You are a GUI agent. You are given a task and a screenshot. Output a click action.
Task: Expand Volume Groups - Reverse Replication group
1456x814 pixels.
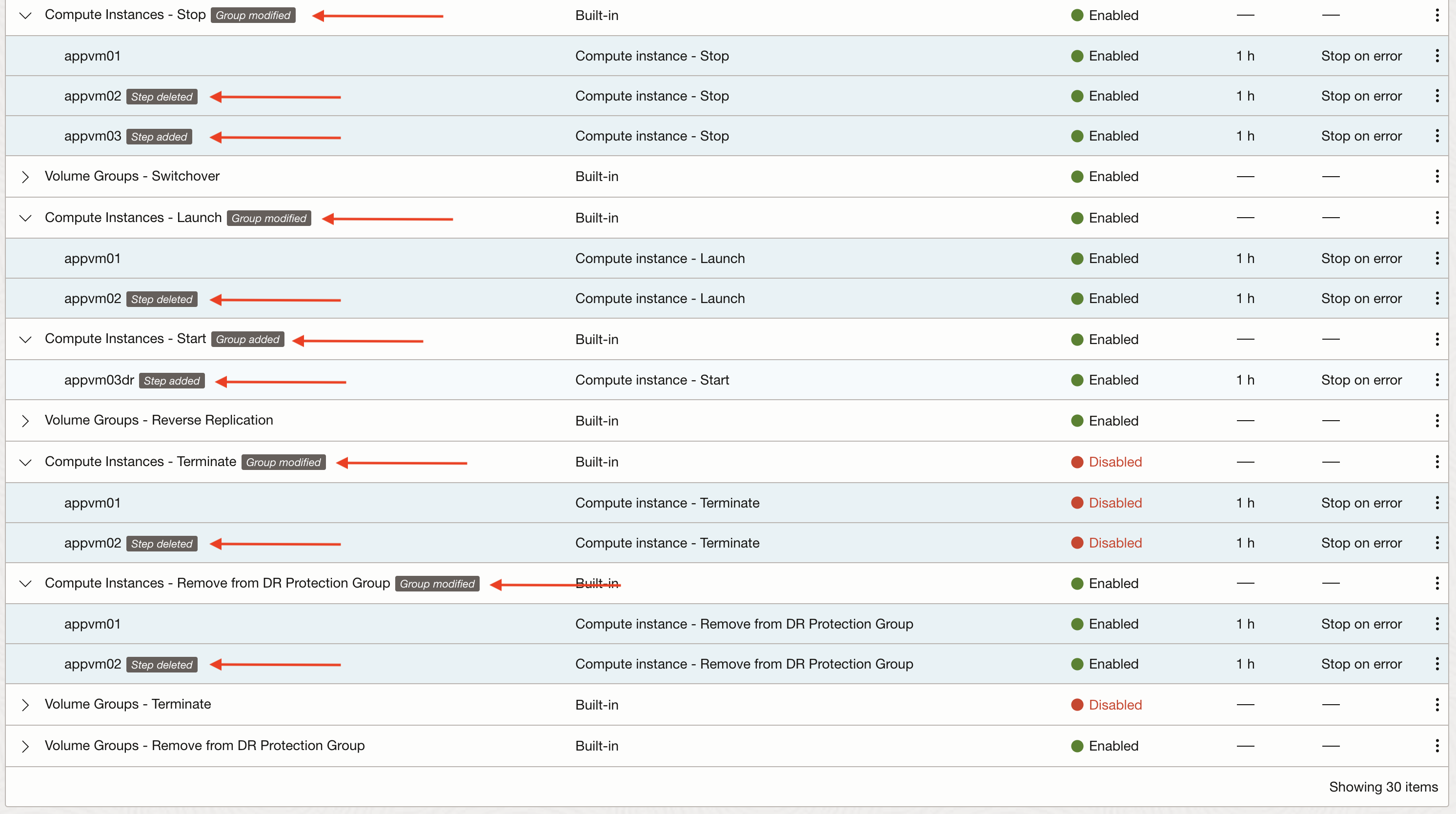pos(25,421)
